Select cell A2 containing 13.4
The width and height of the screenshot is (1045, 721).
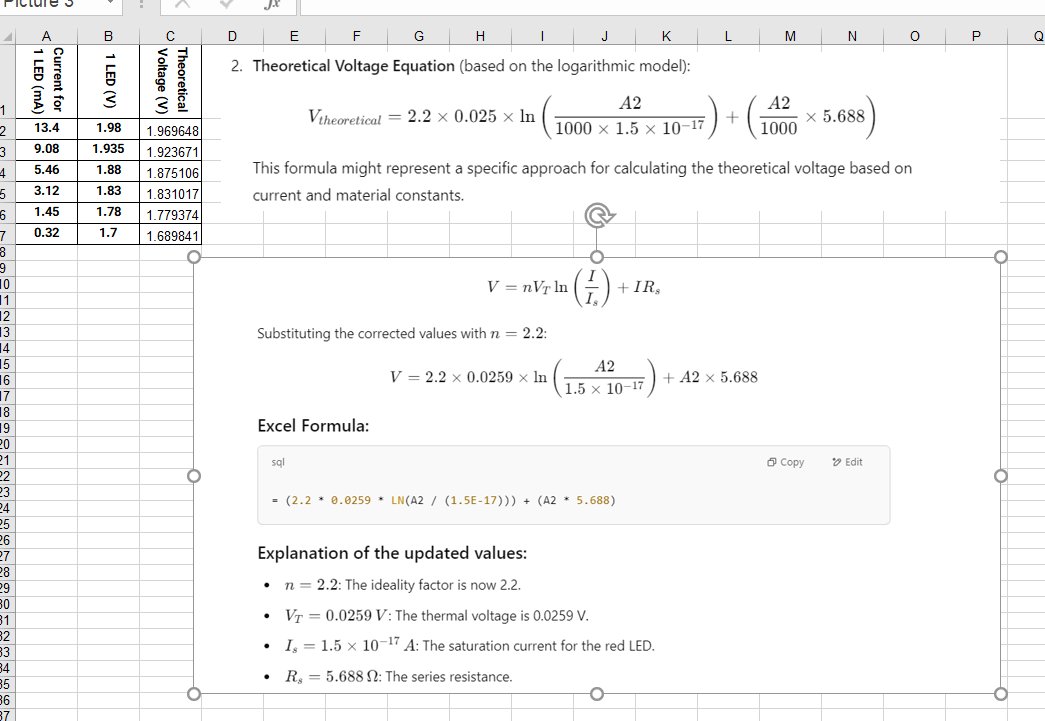pos(45,127)
